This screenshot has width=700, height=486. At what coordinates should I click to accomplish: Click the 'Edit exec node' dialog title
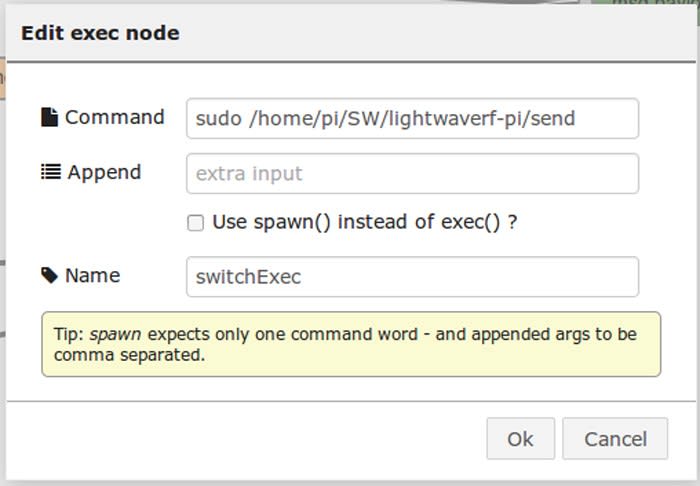pyautogui.click(x=100, y=33)
